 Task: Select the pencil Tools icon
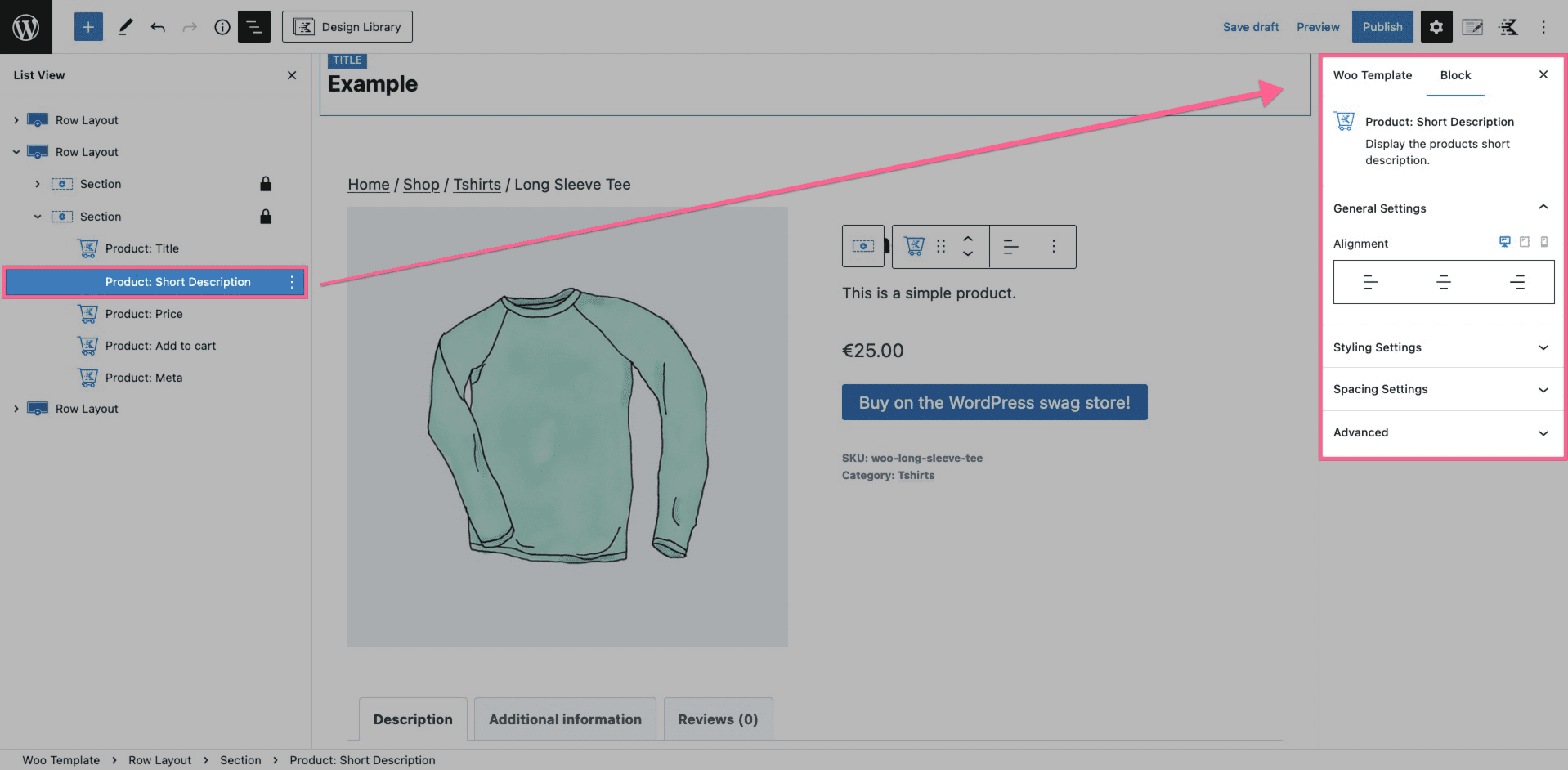(125, 27)
